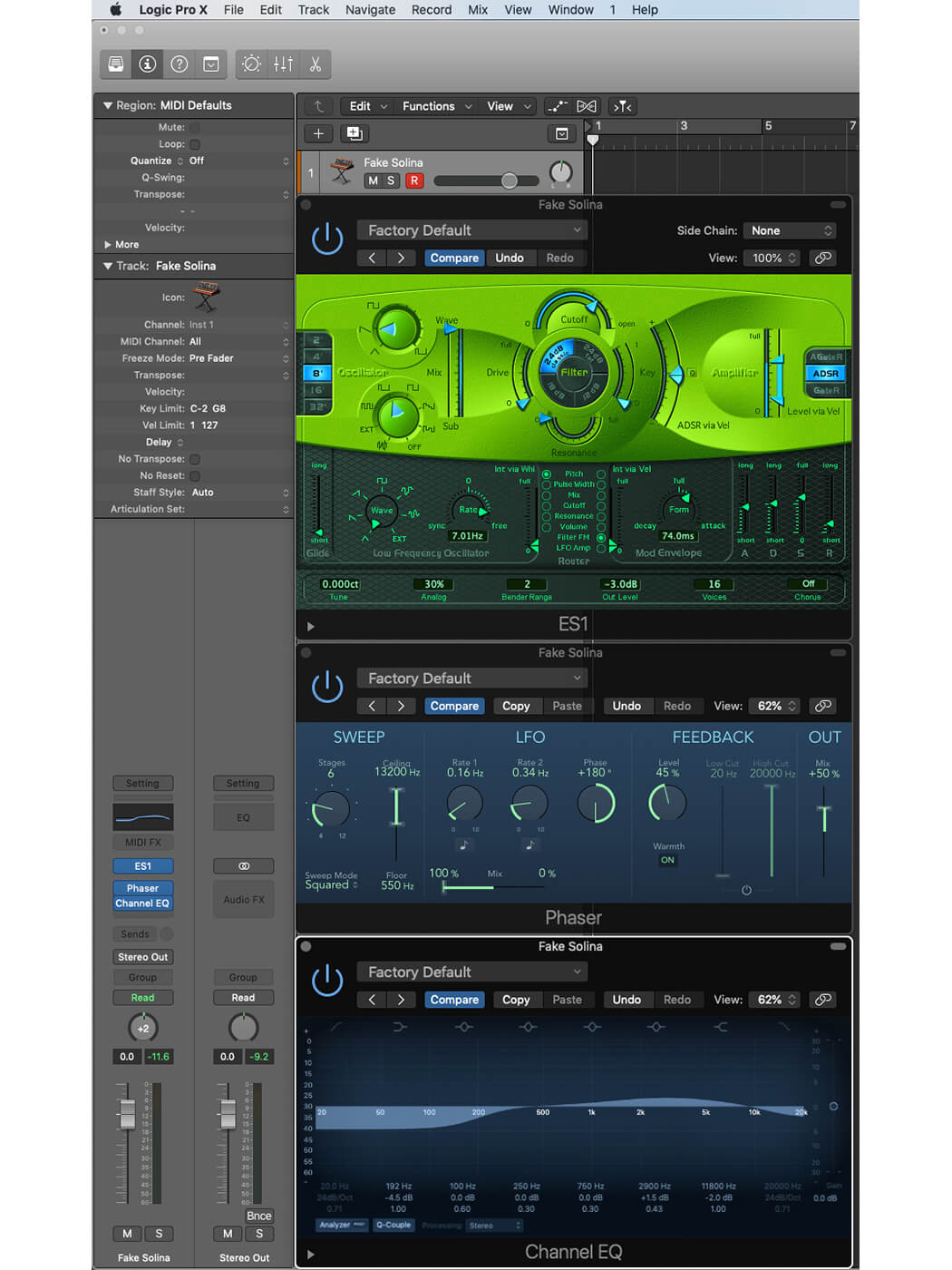Click Channel EQ link chain icon
This screenshot has height=1270, width=952.
pos(822,1000)
